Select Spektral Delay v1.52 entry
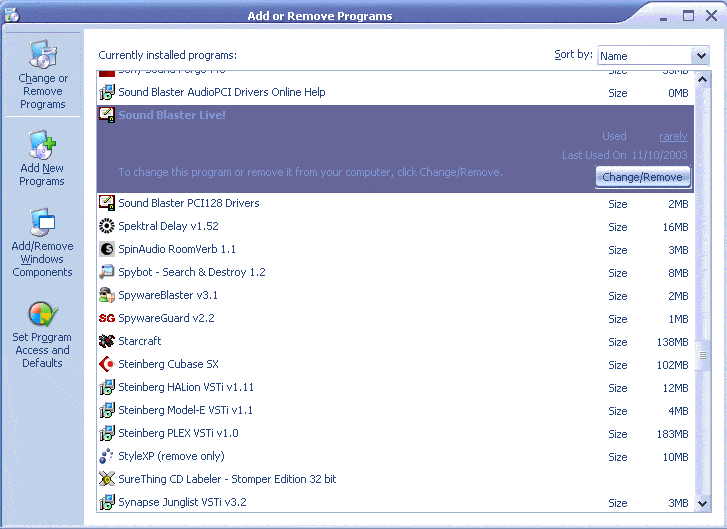 [395, 226]
